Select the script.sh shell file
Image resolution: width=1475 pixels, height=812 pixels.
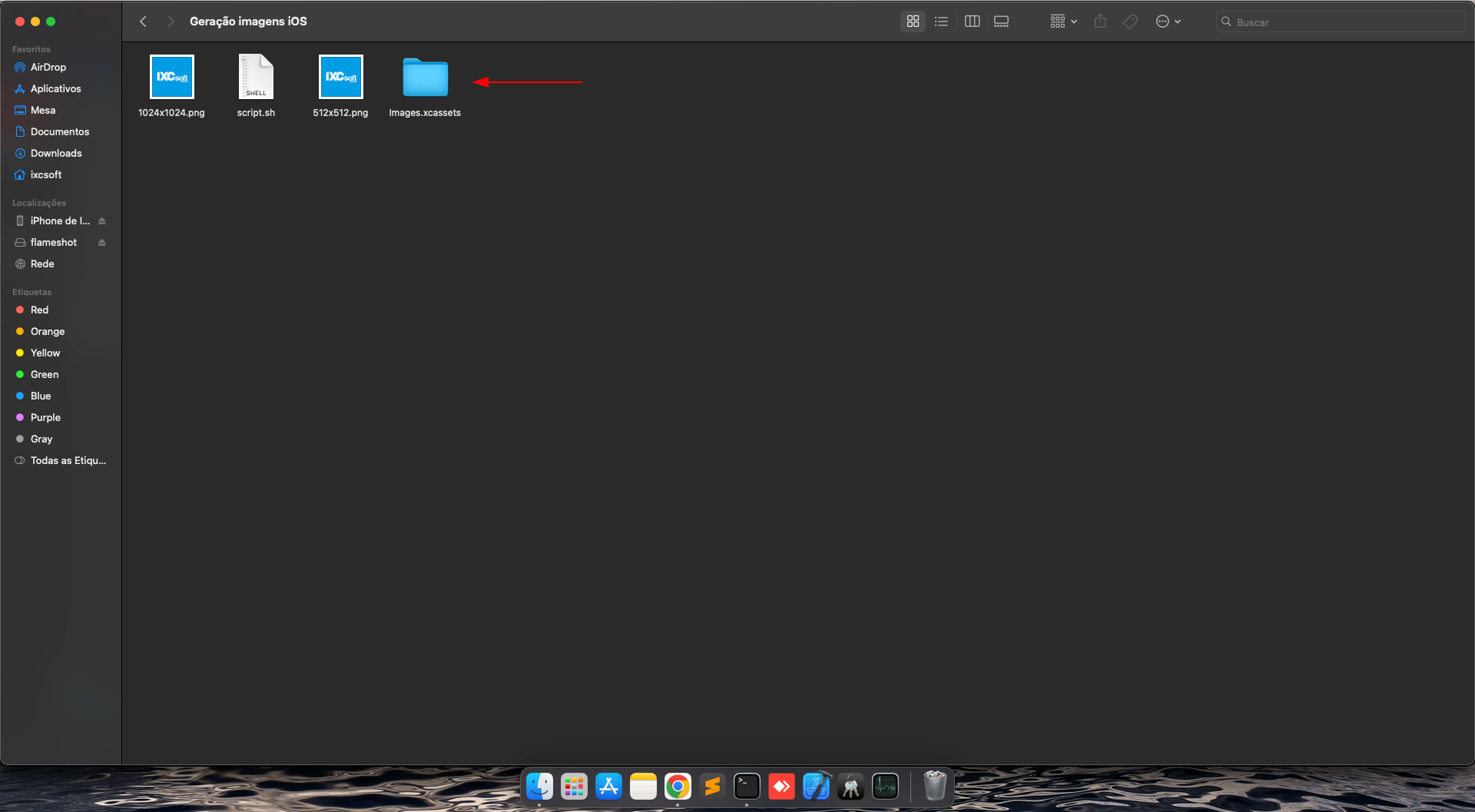tap(256, 85)
